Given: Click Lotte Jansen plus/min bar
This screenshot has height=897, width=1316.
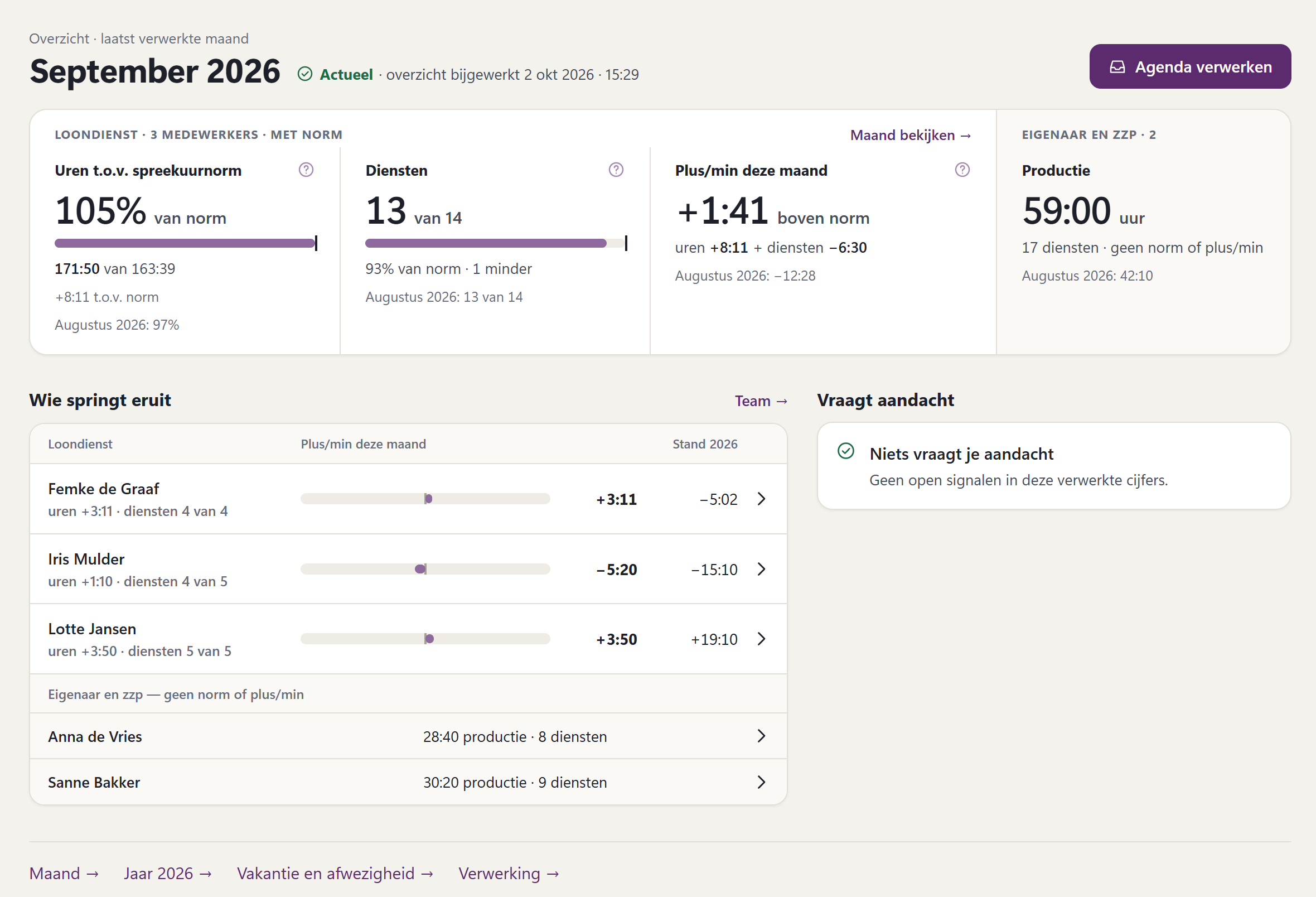Looking at the screenshot, I should tap(425, 639).
